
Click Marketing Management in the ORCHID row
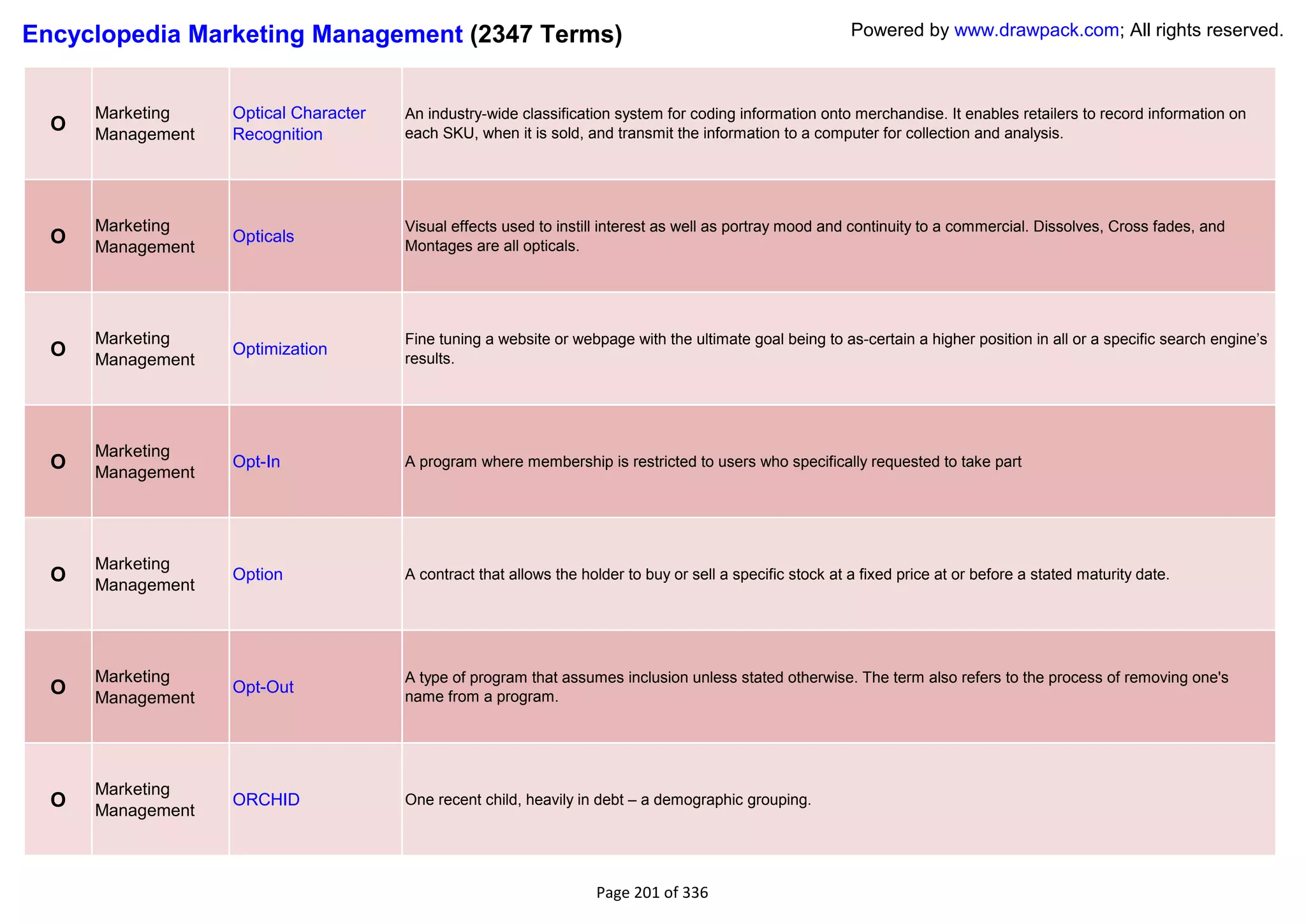pos(145,800)
